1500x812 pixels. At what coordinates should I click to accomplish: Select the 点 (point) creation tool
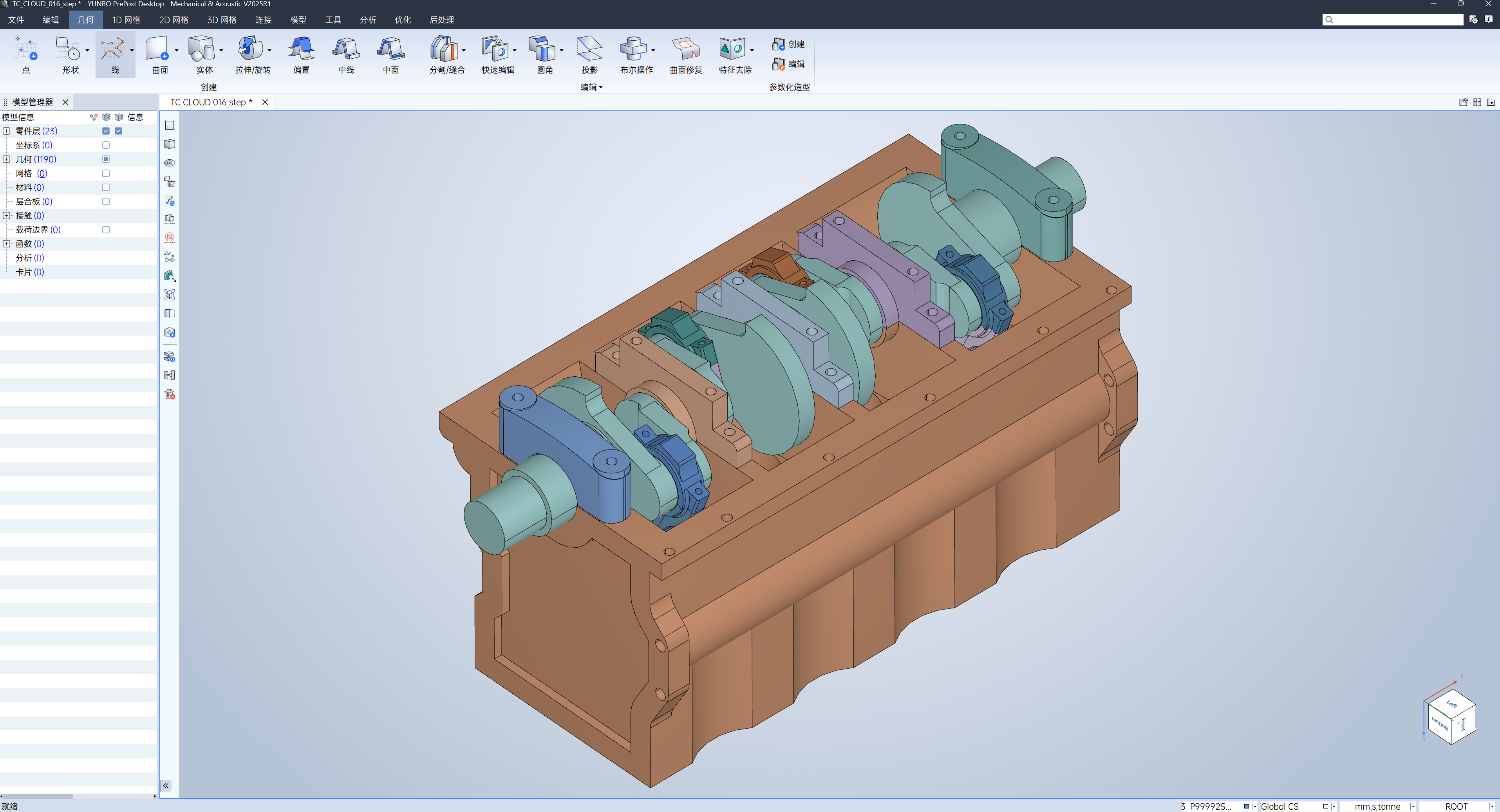[x=25, y=55]
